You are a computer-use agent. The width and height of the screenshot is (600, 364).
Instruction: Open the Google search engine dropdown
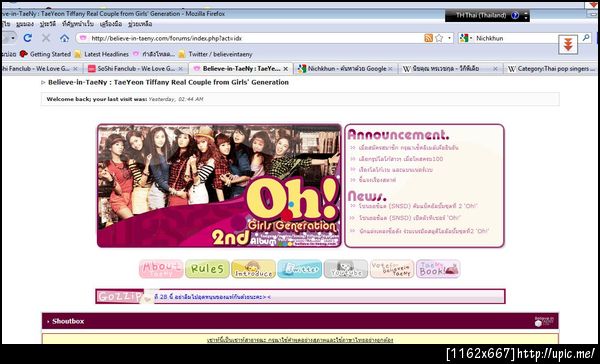471,38
